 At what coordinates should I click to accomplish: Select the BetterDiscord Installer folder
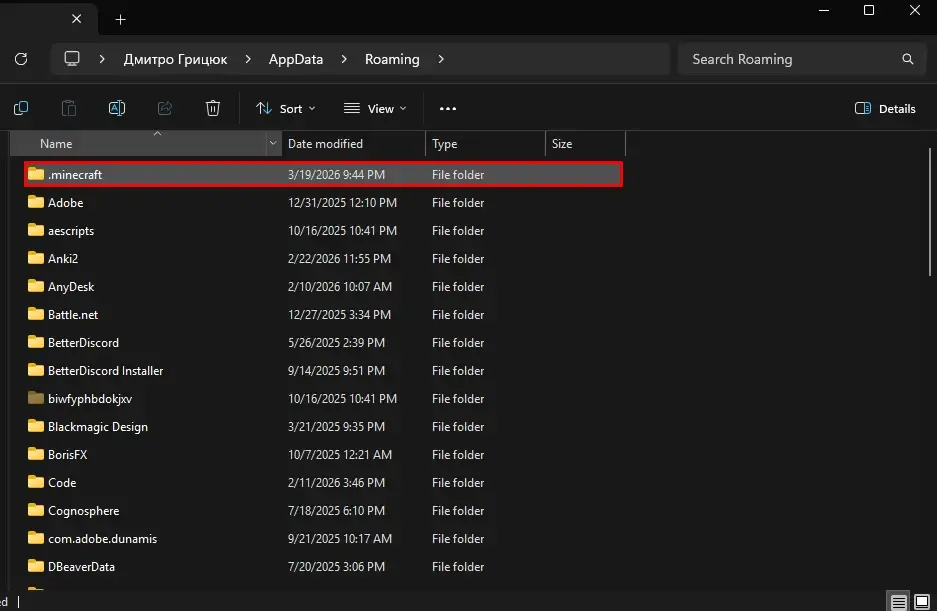pyautogui.click(x=105, y=370)
